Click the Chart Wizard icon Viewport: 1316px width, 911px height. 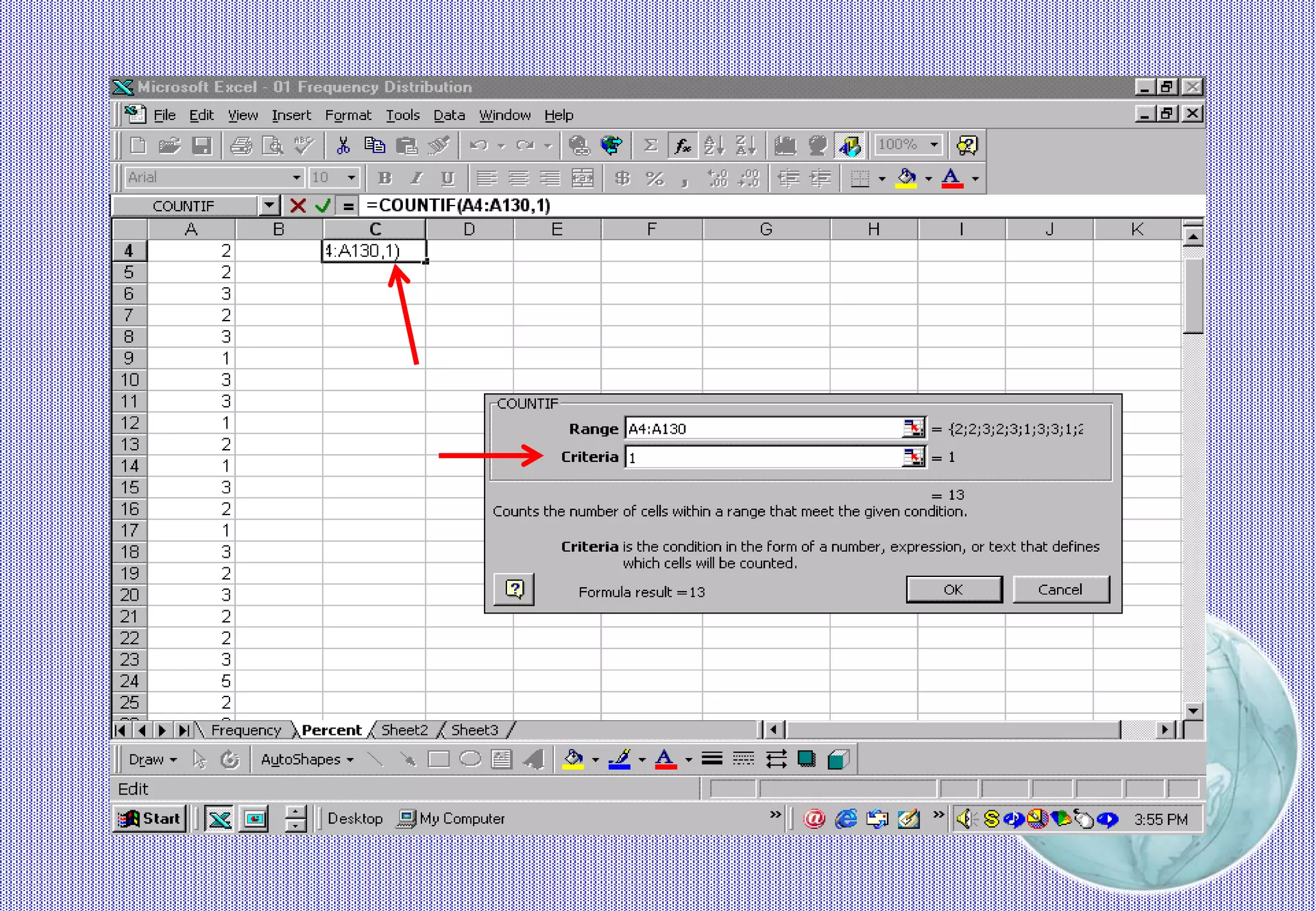point(785,146)
